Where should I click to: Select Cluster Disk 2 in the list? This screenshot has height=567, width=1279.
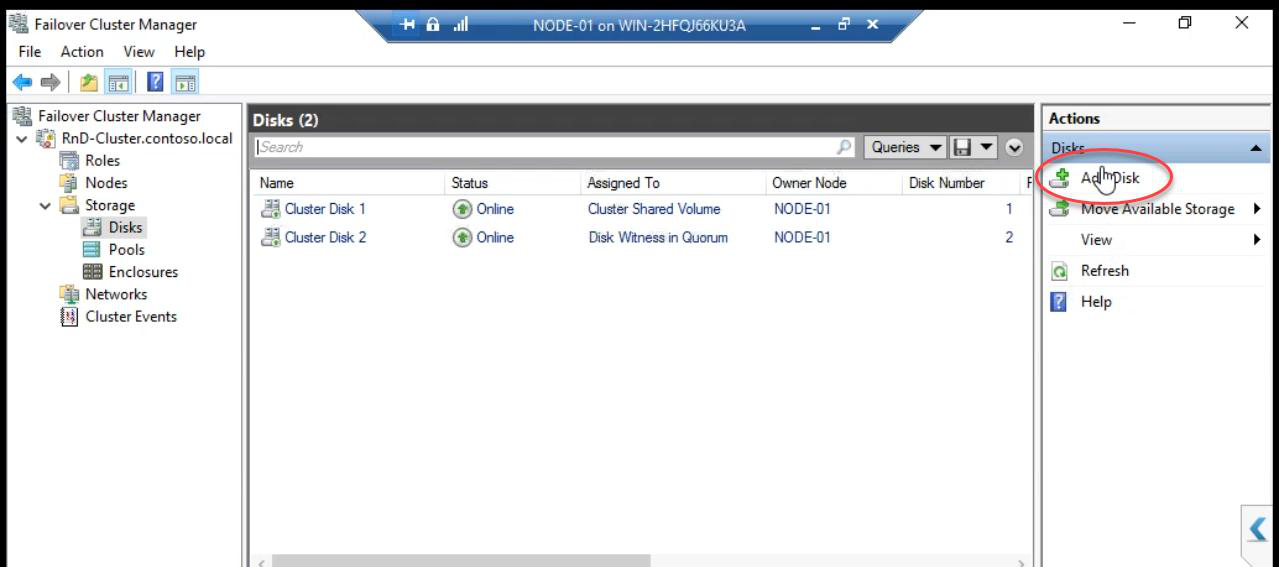(325, 237)
